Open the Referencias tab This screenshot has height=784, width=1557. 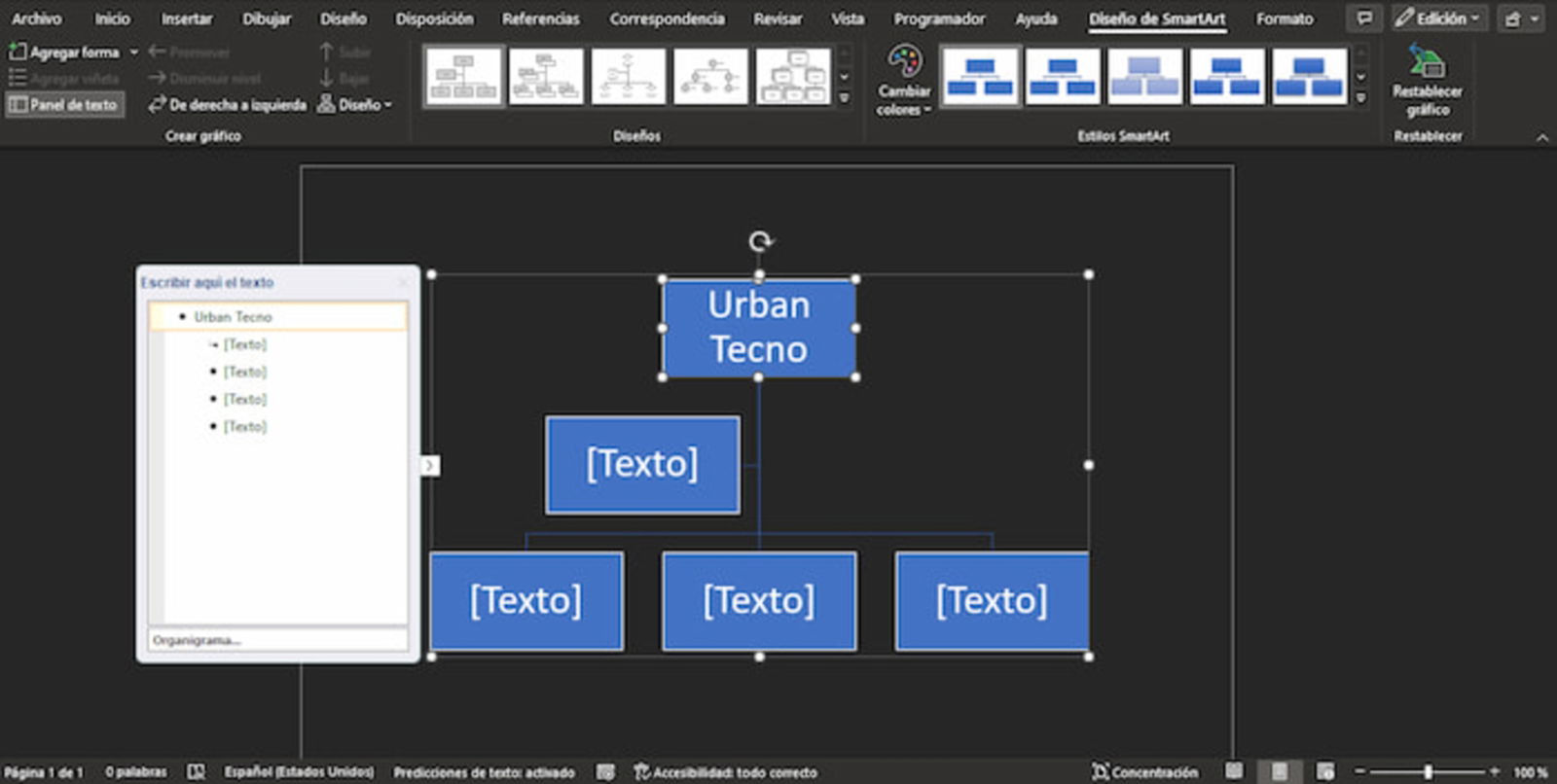pos(540,18)
